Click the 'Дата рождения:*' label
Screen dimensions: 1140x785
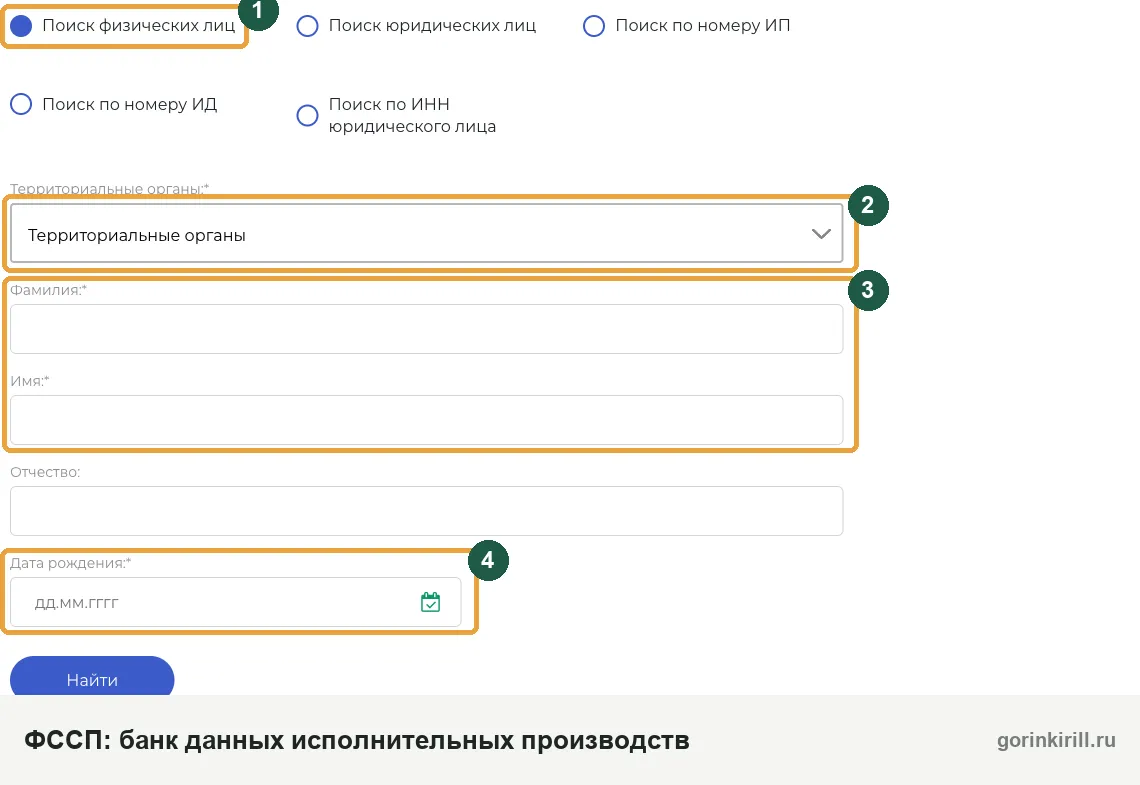point(71,563)
